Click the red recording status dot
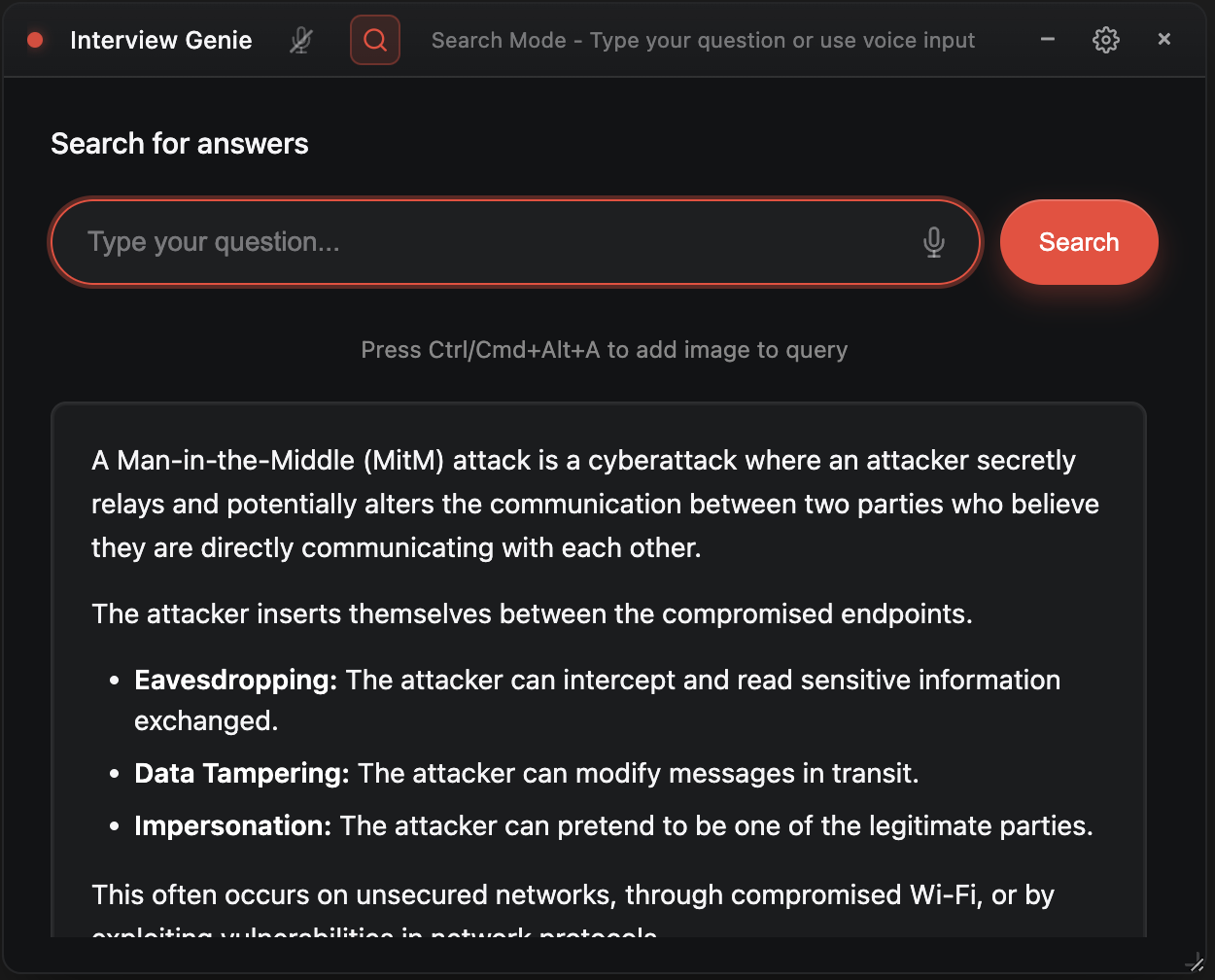The image size is (1215, 980). pyautogui.click(x=35, y=40)
